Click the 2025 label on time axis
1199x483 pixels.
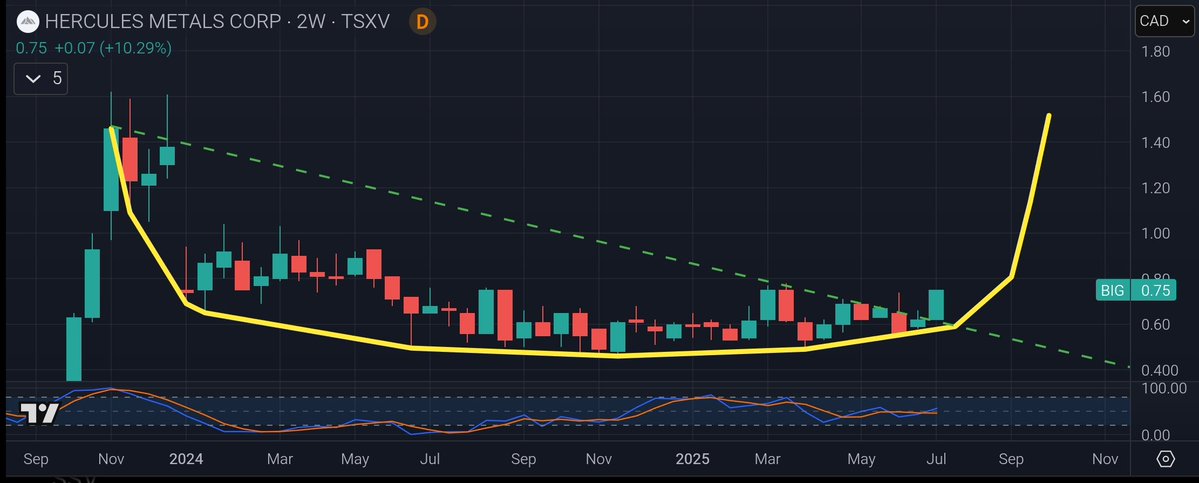coord(694,459)
